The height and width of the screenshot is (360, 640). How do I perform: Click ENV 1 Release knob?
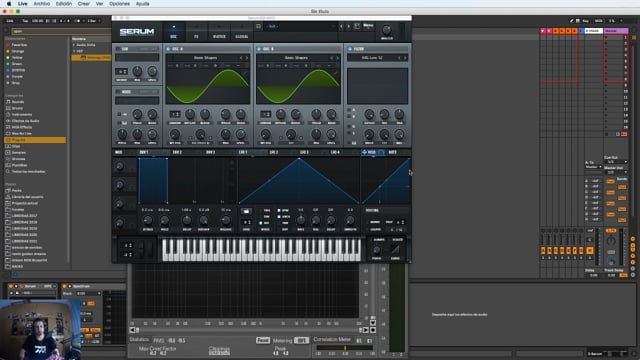(x=225, y=220)
